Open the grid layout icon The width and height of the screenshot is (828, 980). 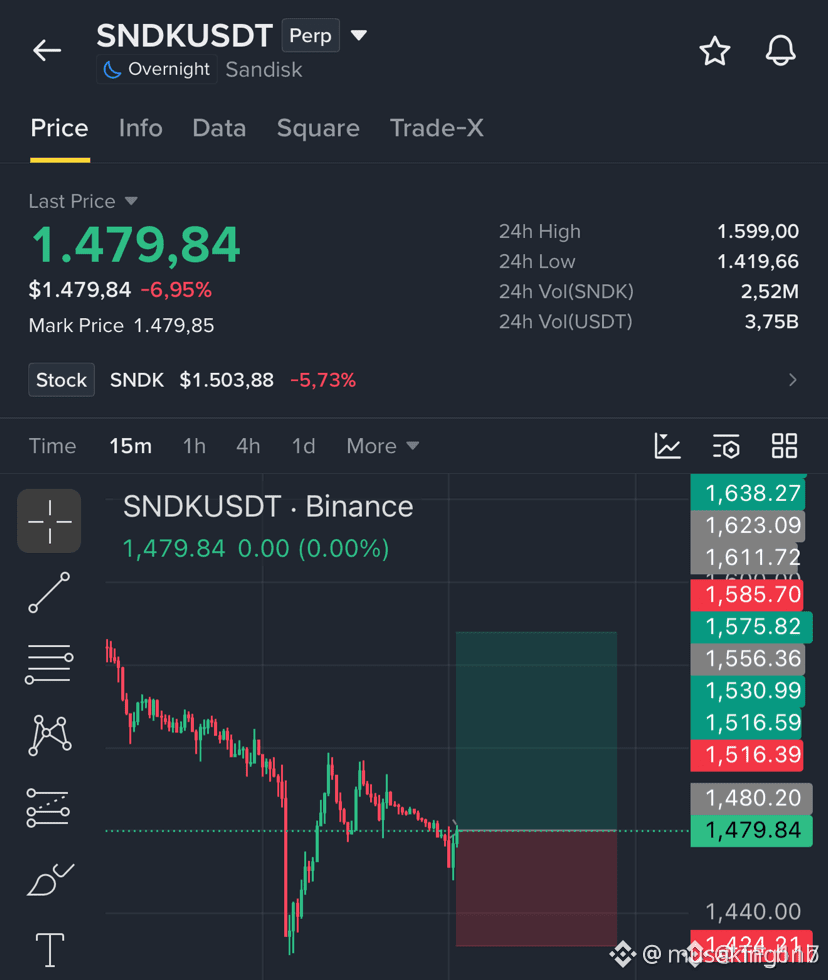(x=784, y=446)
